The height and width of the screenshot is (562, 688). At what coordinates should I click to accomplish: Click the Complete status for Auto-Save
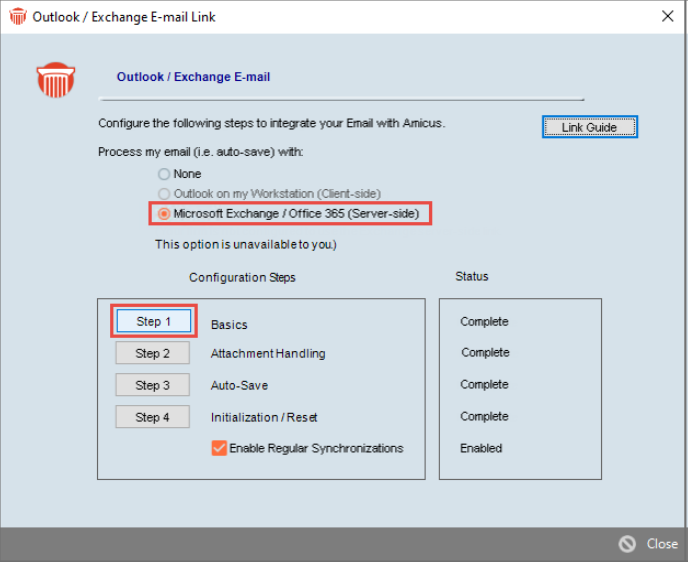click(484, 384)
